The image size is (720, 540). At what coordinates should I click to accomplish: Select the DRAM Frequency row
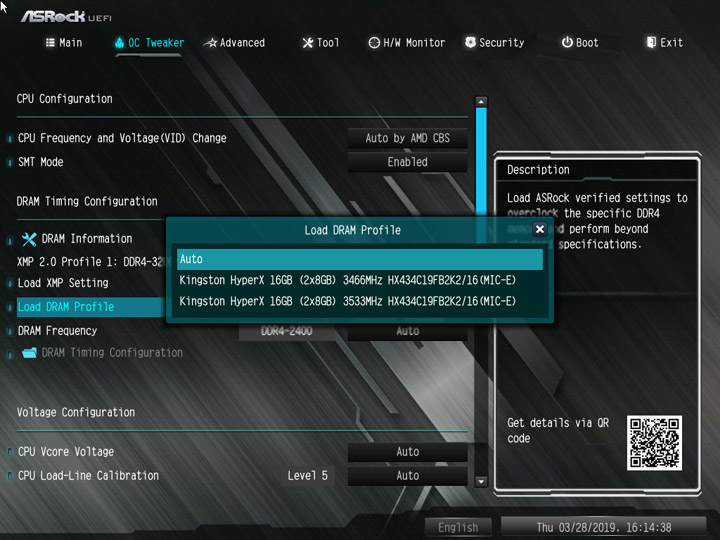[57, 331]
